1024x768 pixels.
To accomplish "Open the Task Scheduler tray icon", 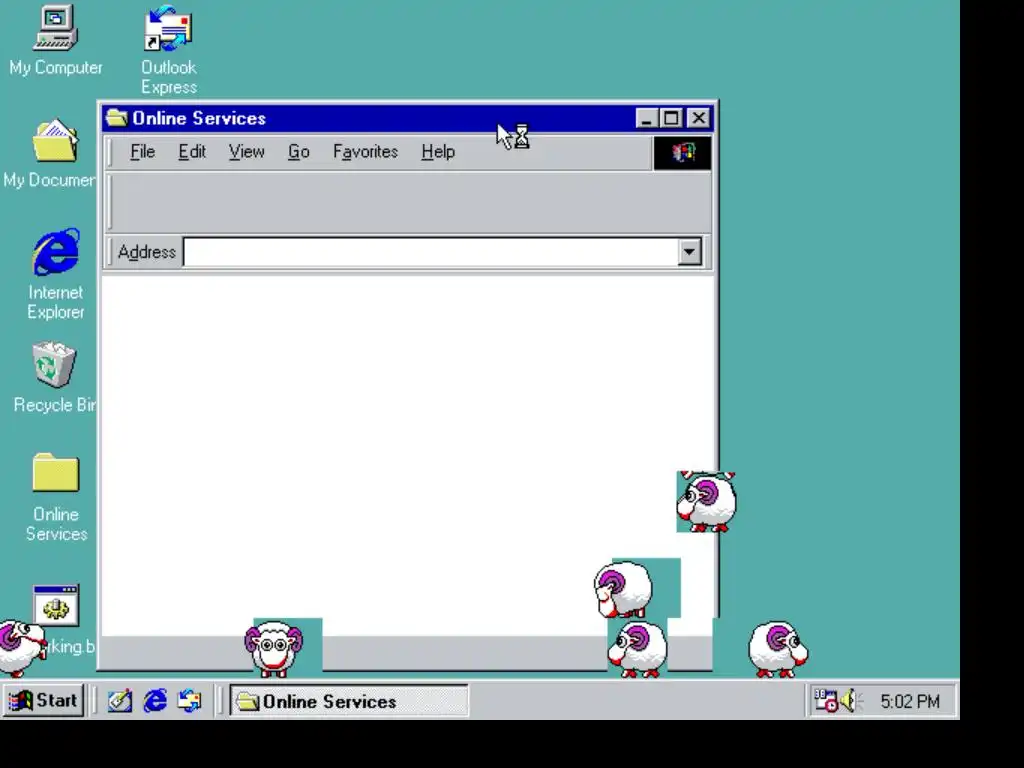I will [825, 701].
